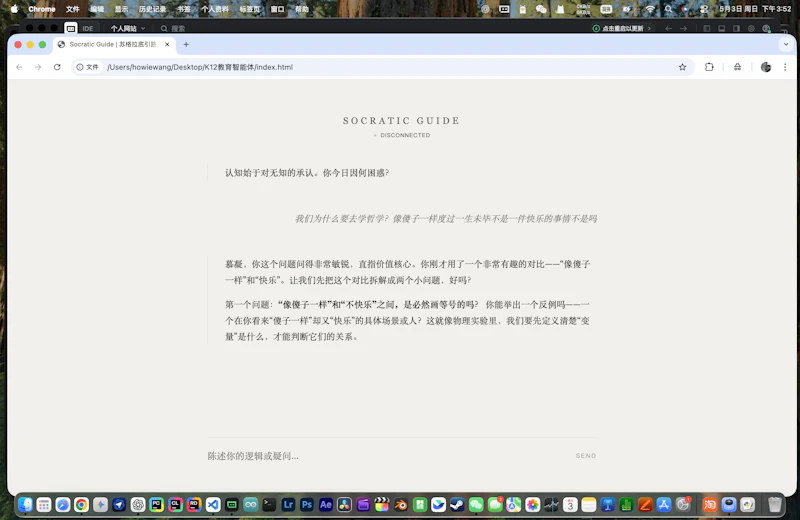Click the DISCONNECTED status indicator

[x=402, y=135]
